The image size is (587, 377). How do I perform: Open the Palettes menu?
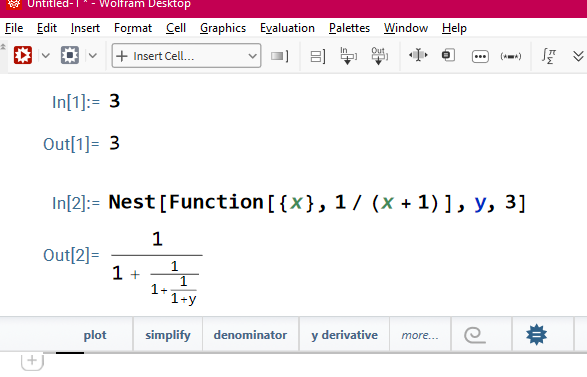[349, 28]
